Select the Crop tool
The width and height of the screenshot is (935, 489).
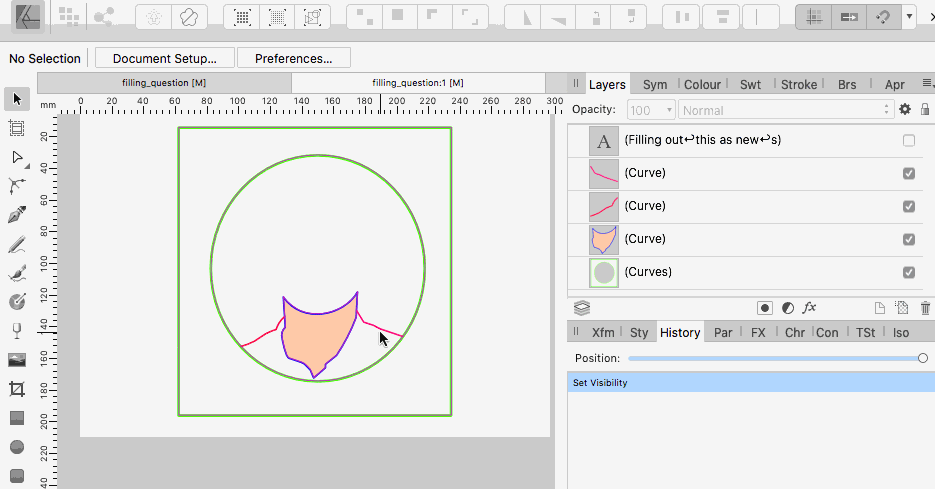16,389
